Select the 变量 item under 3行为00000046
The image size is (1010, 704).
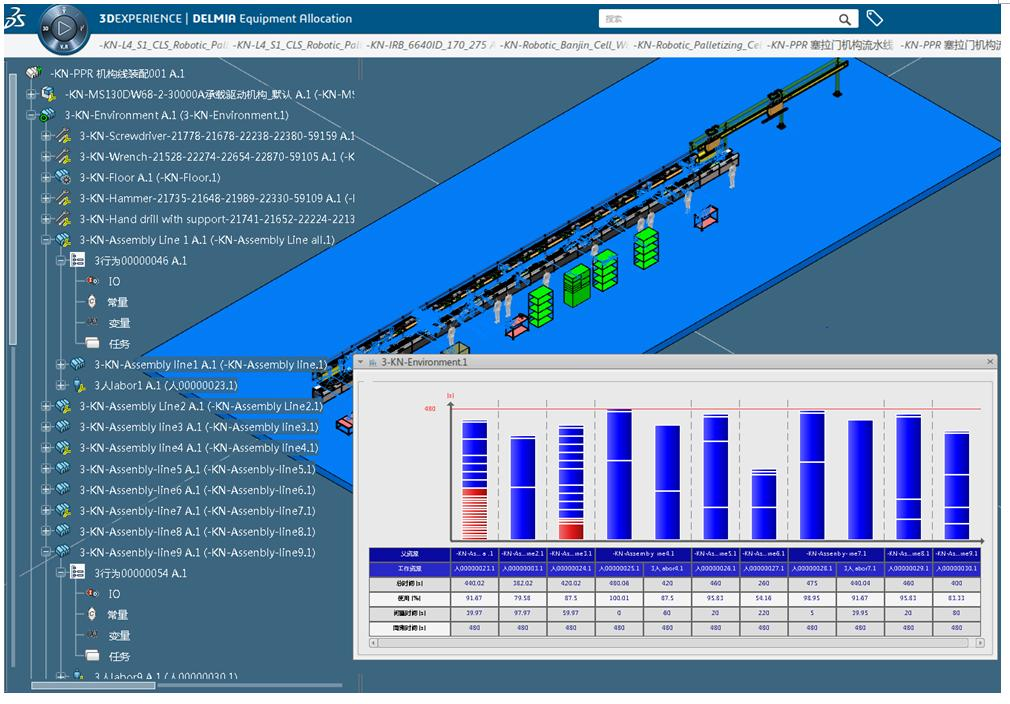(119, 323)
